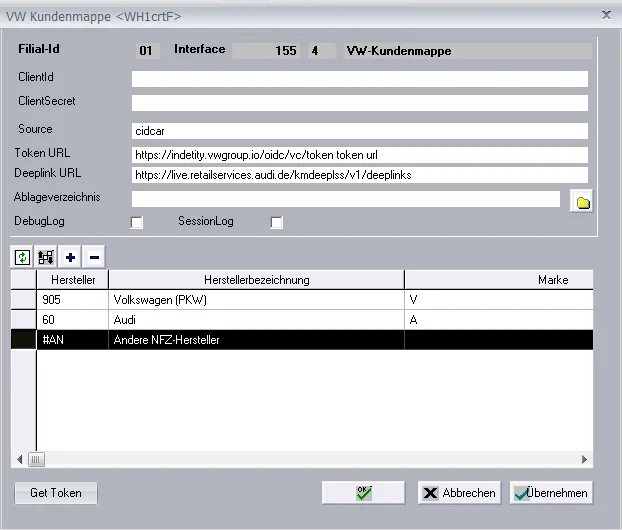The width and height of the screenshot is (622, 530).
Task: Remove a row with the minus icon
Action: click(x=94, y=257)
